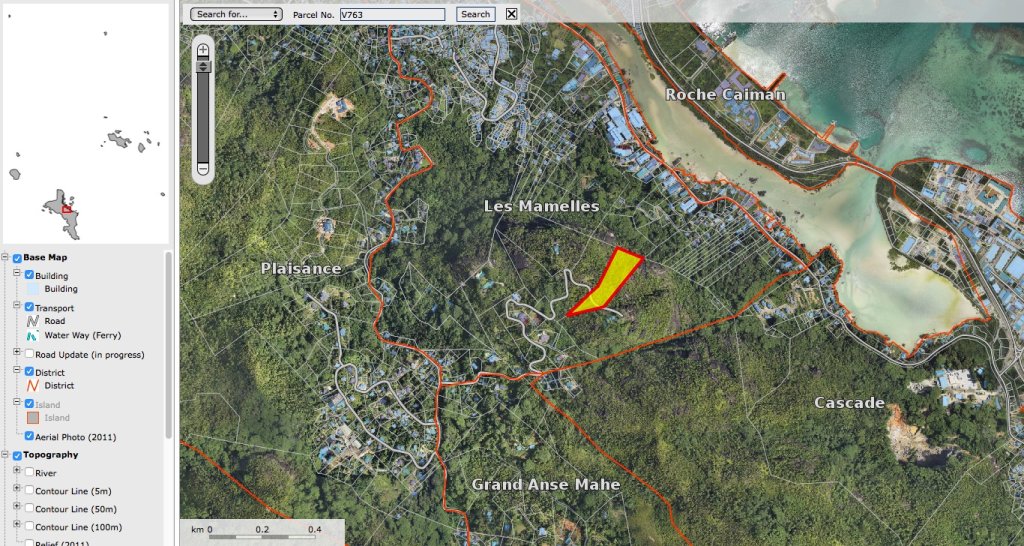Enable the River layer checkbox
Screen dimensions: 1024x546
29,473
